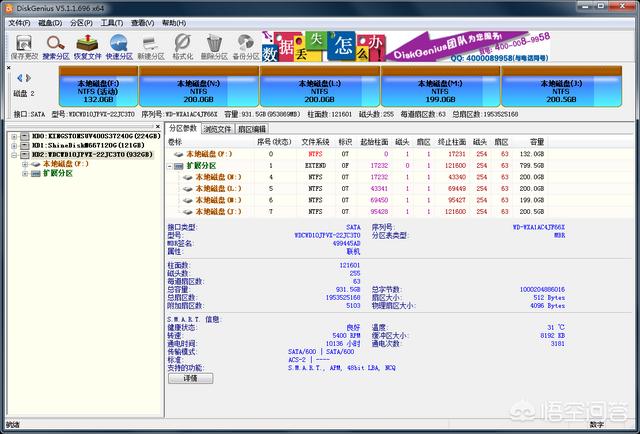
Task: Click the MBR partition table type value
Action: (x=559, y=236)
